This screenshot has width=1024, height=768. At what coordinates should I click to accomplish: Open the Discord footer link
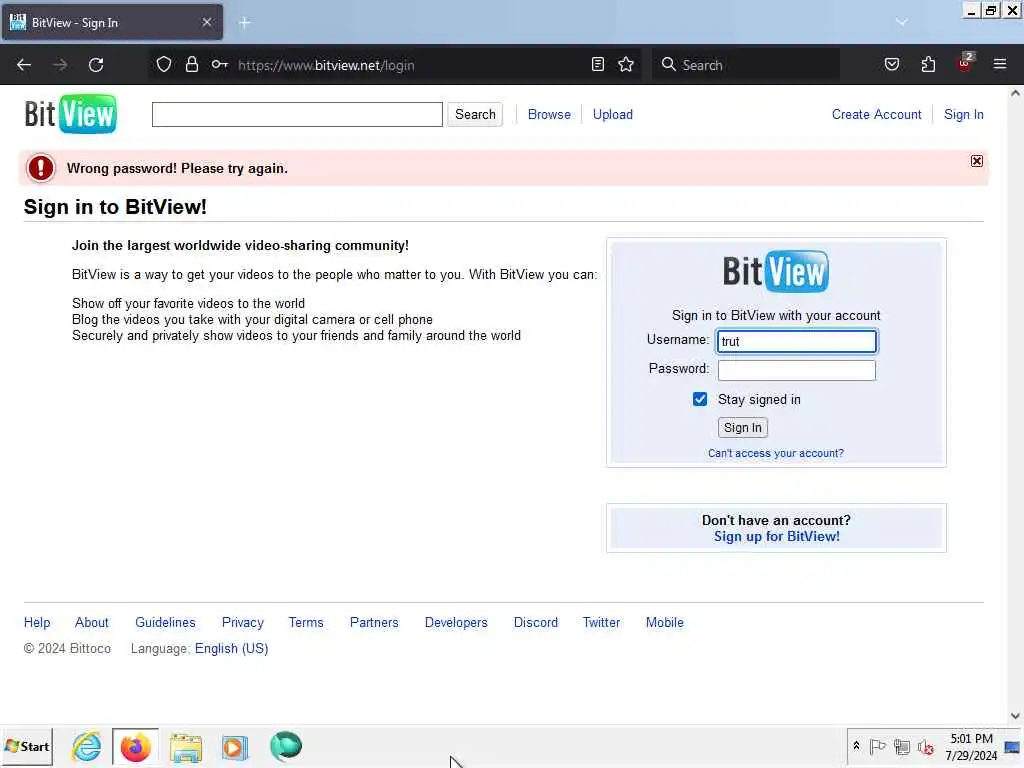[x=536, y=622]
